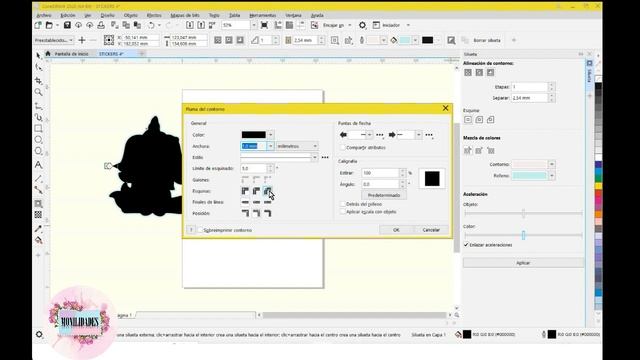Choose the first line cap option in the dialog

pos(245,202)
